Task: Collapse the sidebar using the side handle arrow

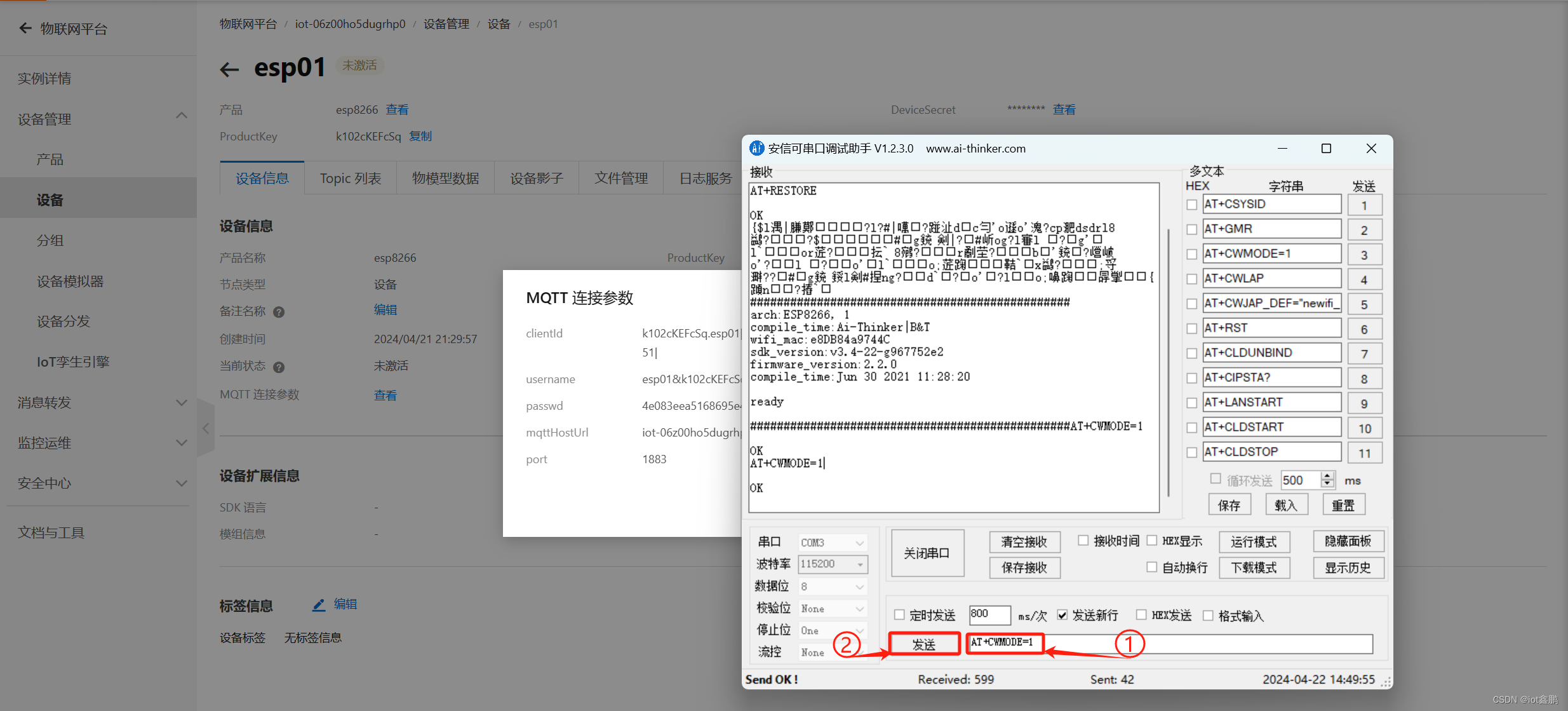Action: pyautogui.click(x=206, y=428)
